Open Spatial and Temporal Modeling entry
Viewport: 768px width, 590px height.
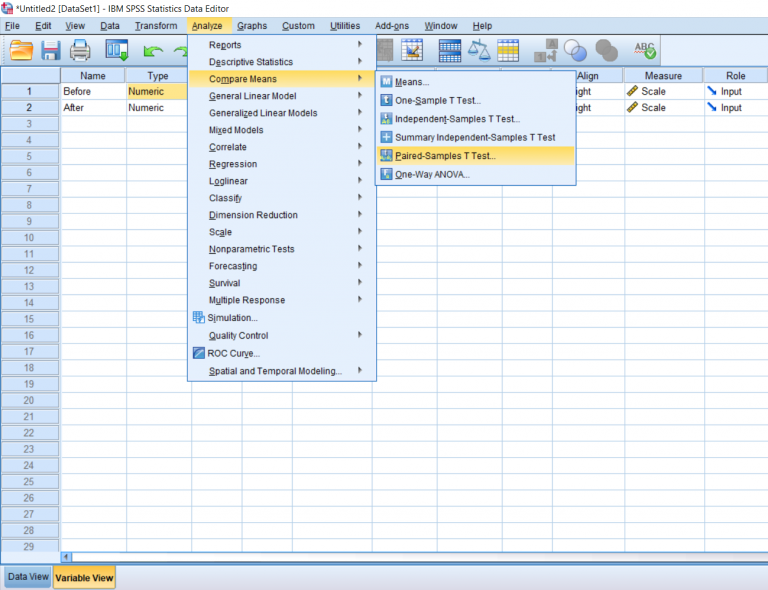[x=282, y=371]
